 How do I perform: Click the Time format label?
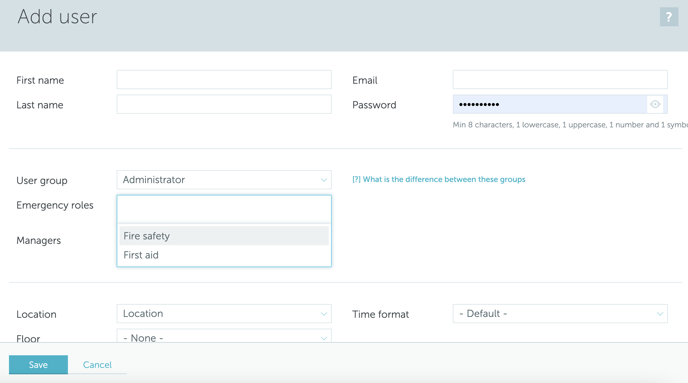tap(380, 314)
